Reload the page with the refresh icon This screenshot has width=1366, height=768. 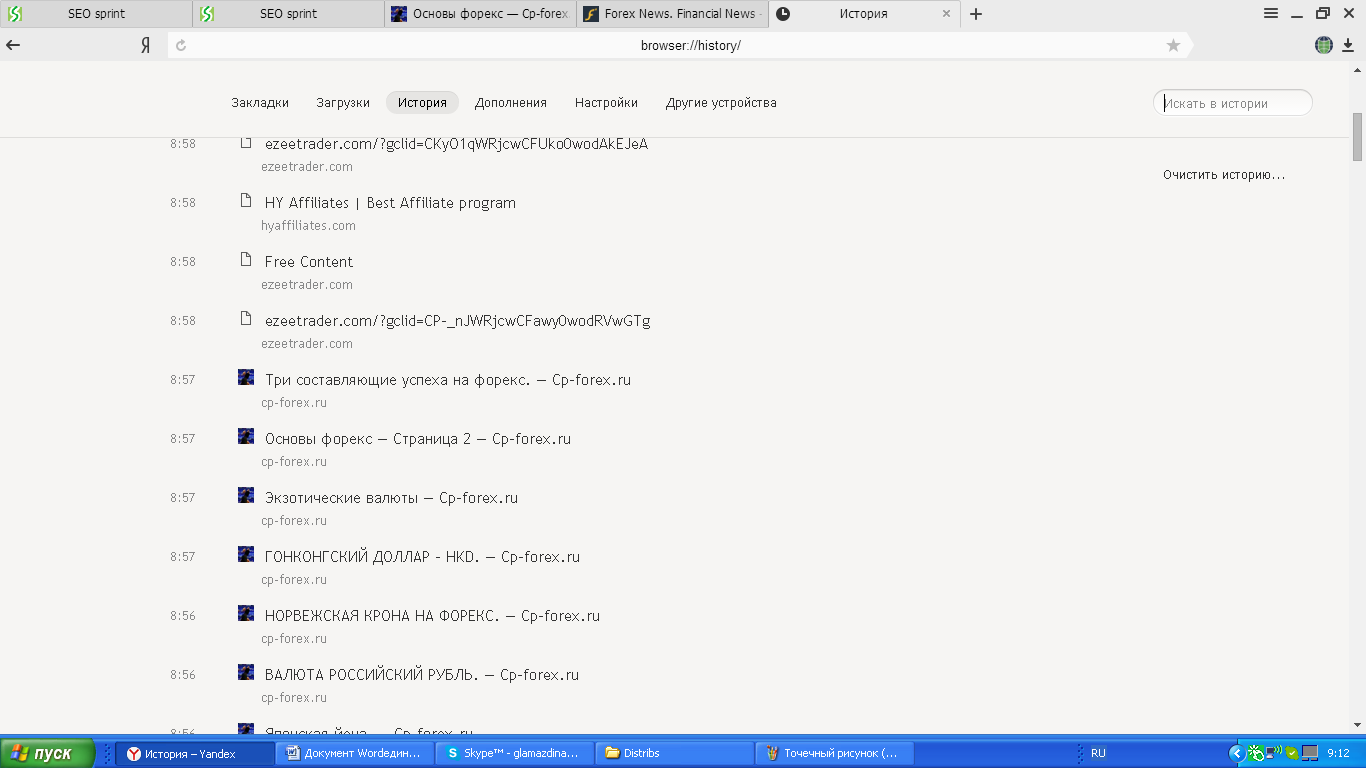[x=181, y=45]
